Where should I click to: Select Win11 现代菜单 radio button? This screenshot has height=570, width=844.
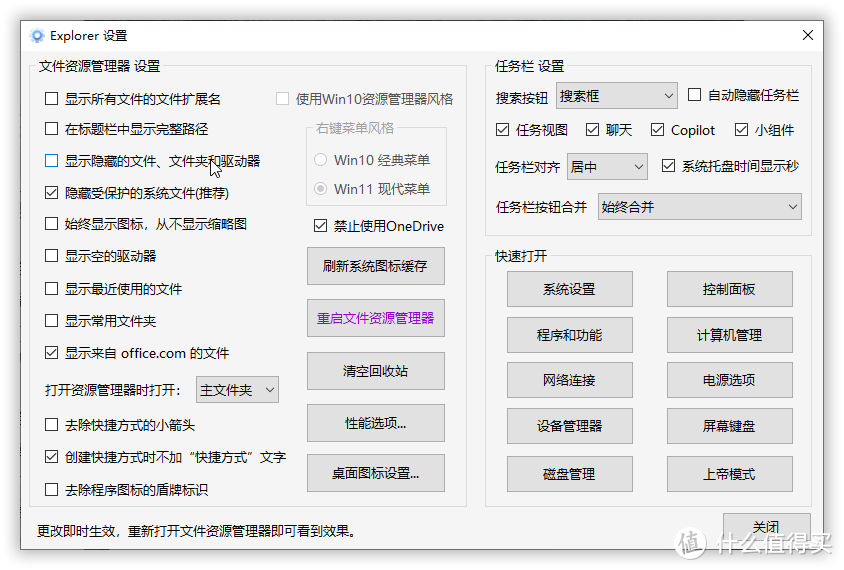coord(321,188)
